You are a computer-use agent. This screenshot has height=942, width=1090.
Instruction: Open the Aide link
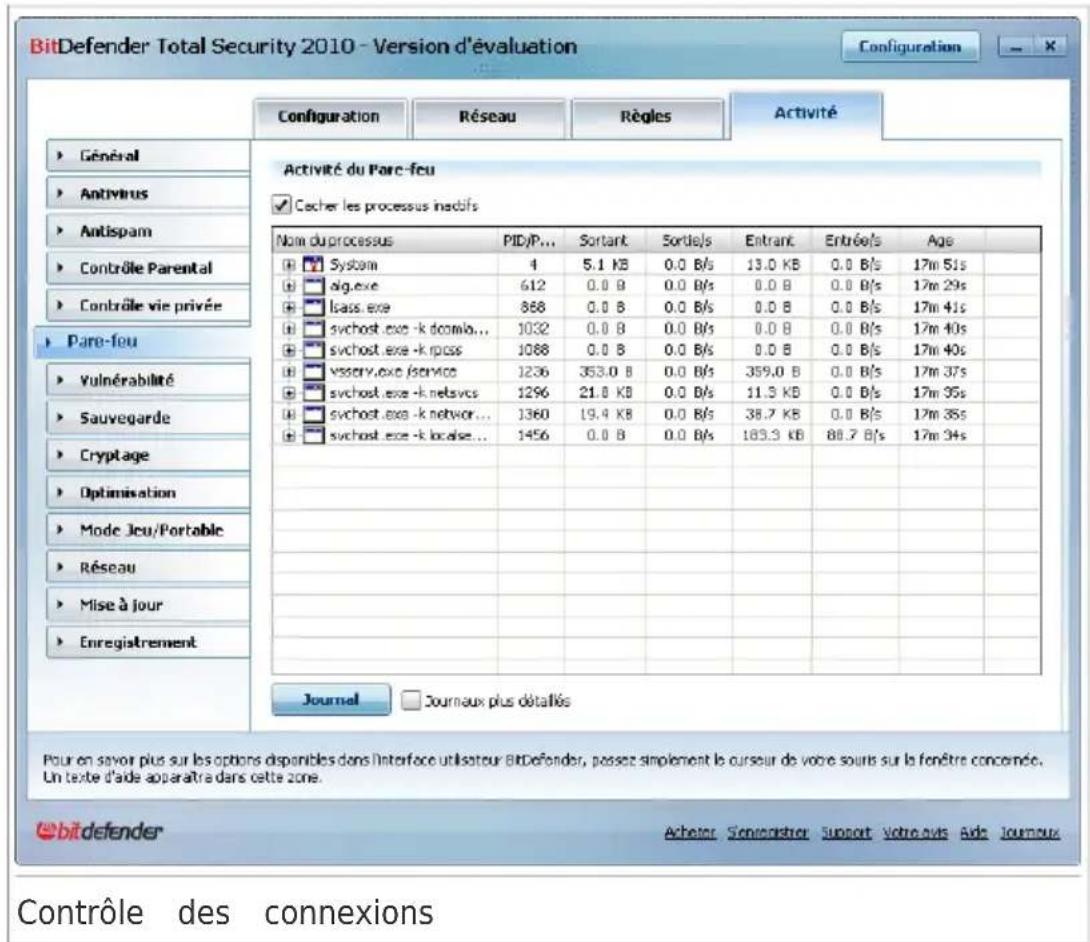pyautogui.click(x=973, y=832)
